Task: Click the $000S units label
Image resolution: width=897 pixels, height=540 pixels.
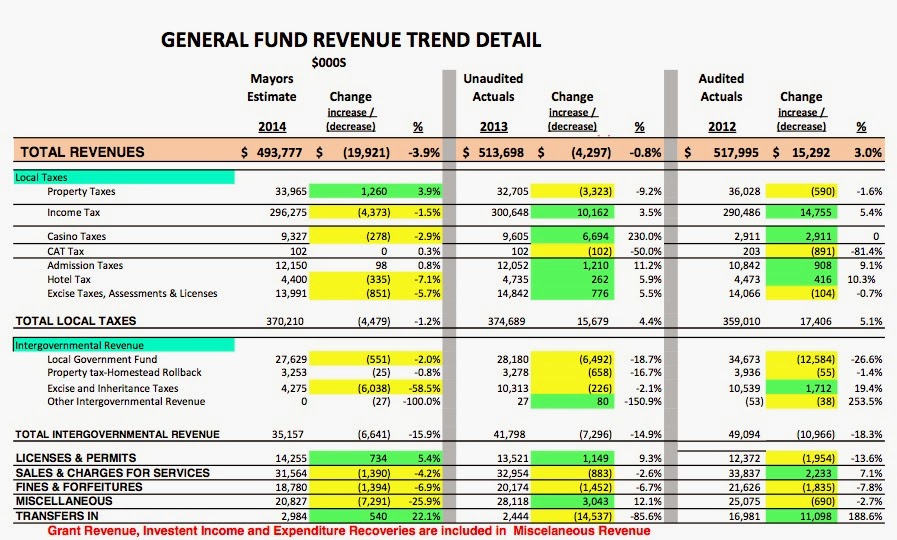Action: (x=328, y=63)
